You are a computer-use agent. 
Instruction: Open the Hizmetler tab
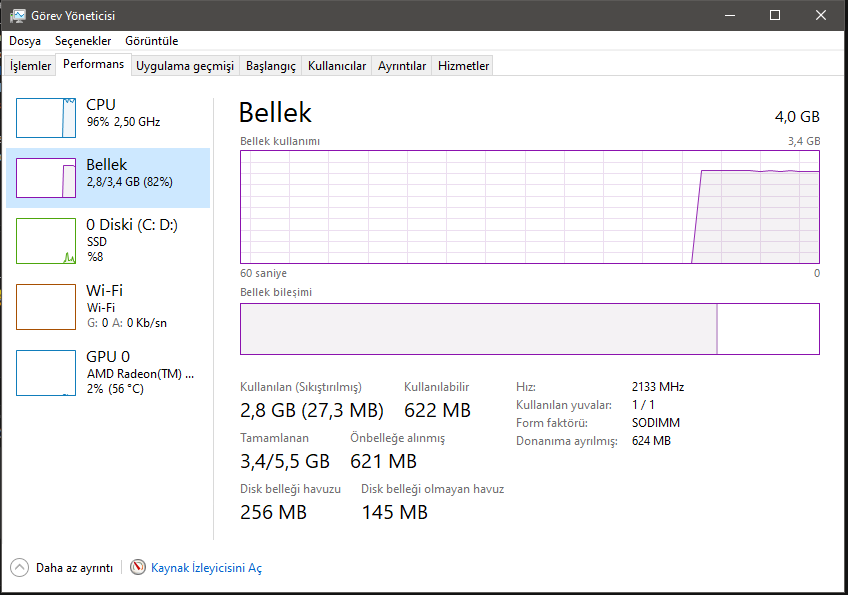(x=464, y=66)
